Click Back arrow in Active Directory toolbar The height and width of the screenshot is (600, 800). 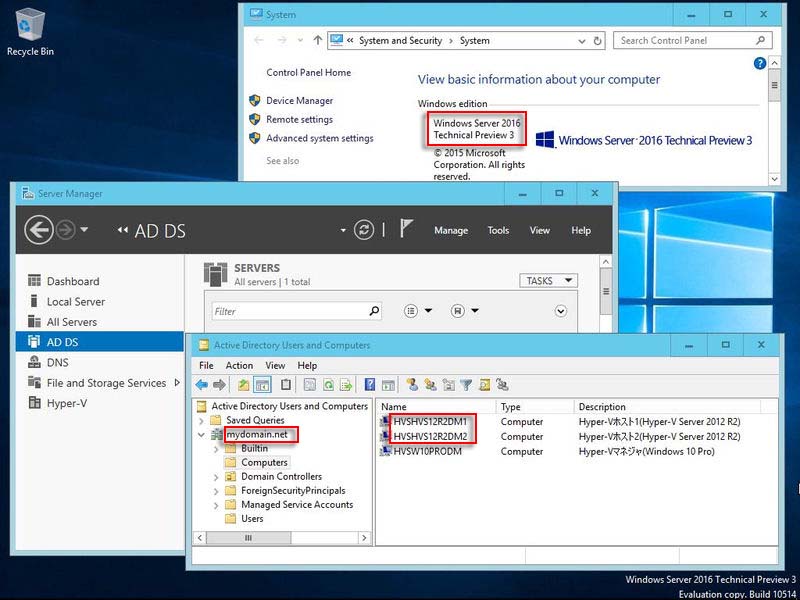click(202, 385)
